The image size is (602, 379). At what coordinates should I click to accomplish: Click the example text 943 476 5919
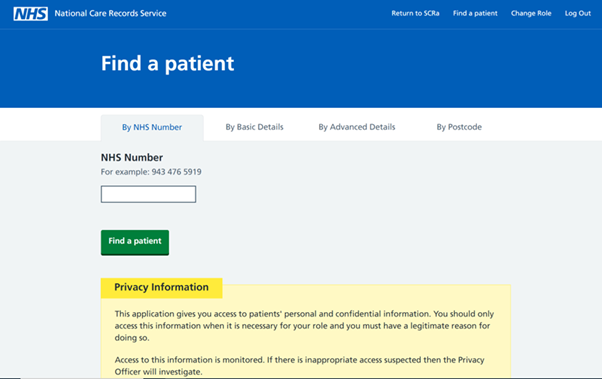(x=176, y=172)
